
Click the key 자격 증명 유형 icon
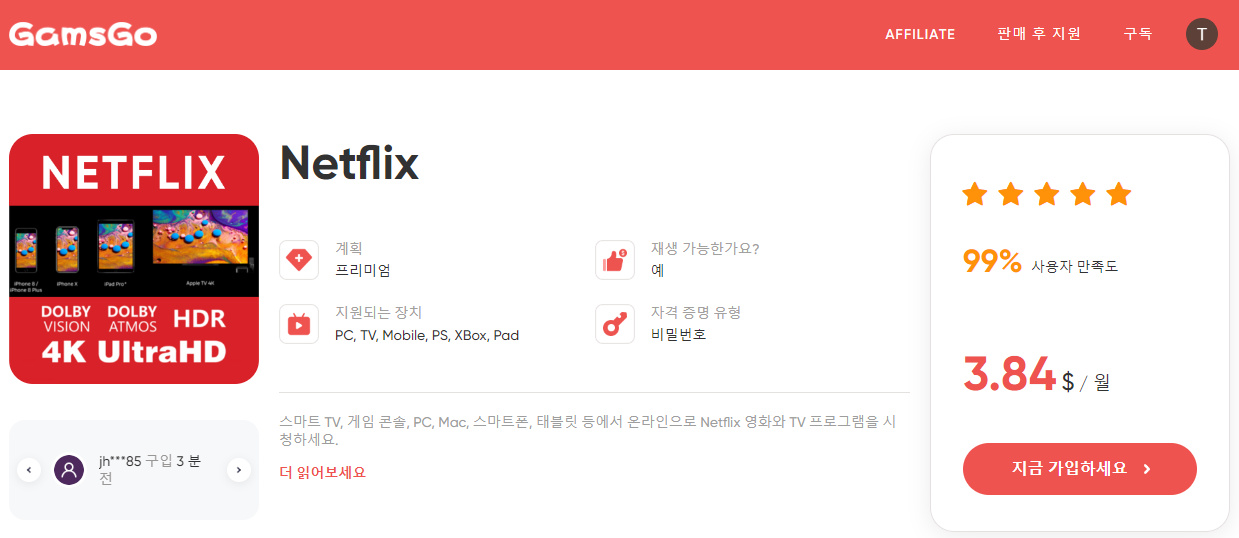(615, 324)
